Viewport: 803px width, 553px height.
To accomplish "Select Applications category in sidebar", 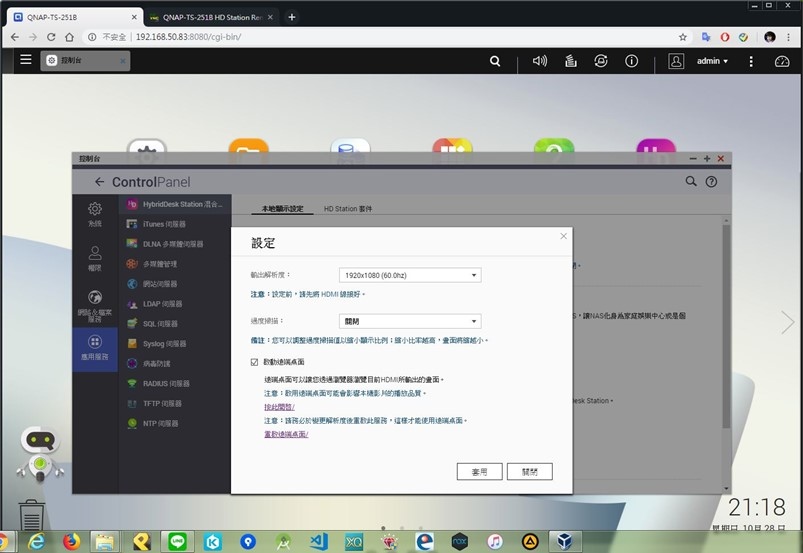I will click(95, 348).
